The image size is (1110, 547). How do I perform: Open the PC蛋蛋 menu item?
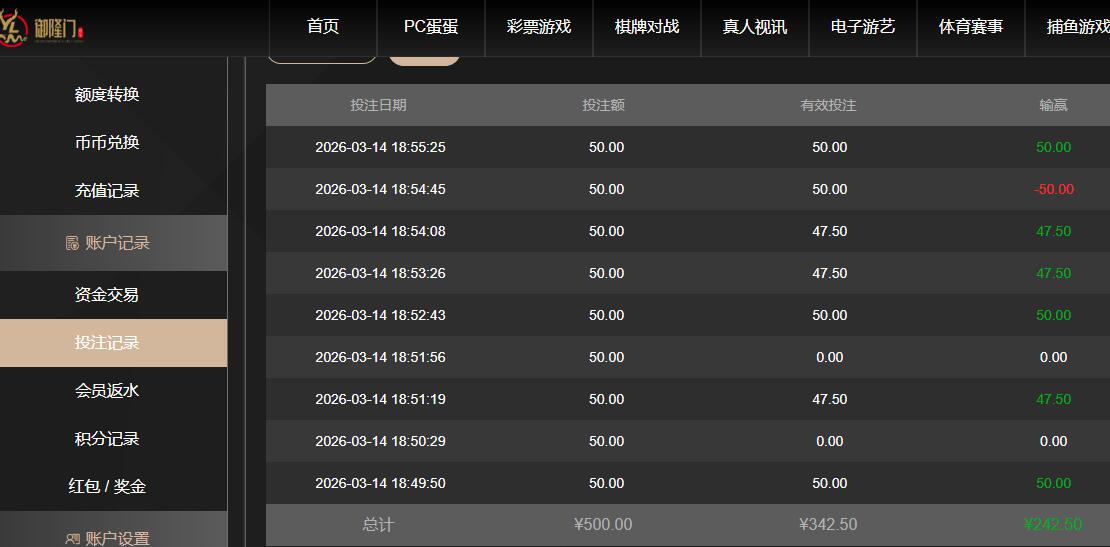(x=431, y=27)
